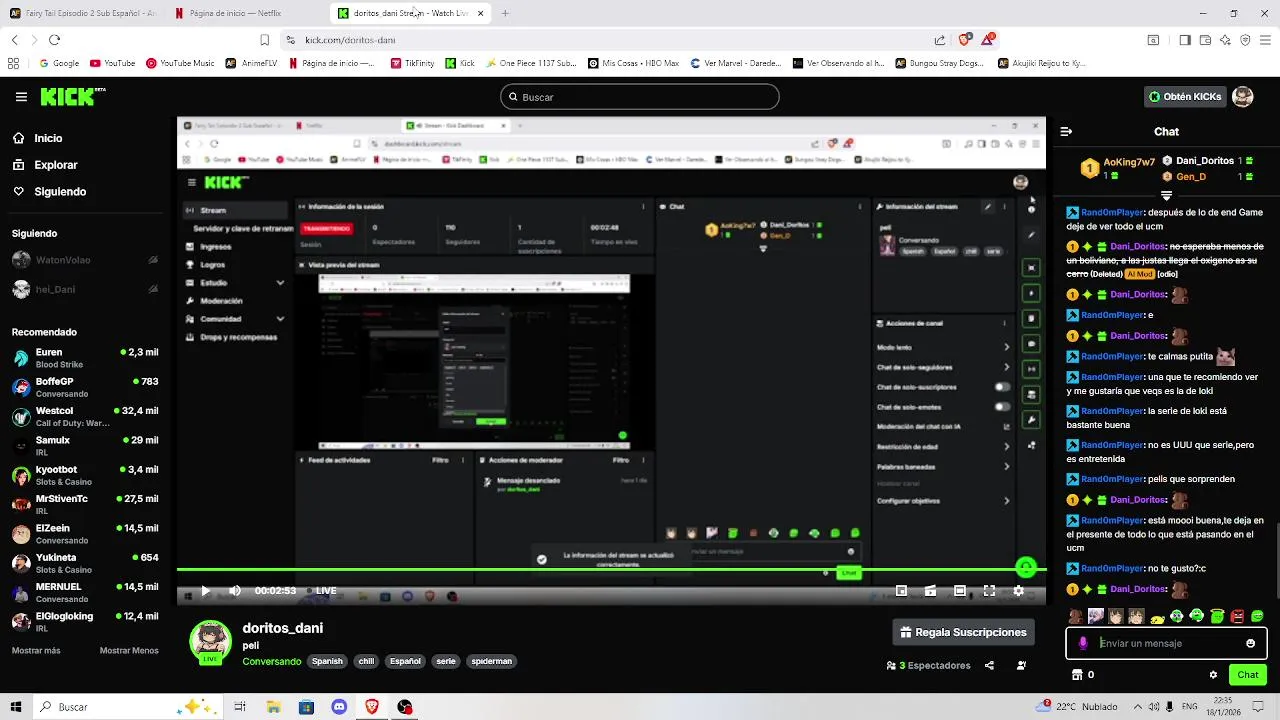
Task: Bookmark this page in address bar
Action: (264, 40)
